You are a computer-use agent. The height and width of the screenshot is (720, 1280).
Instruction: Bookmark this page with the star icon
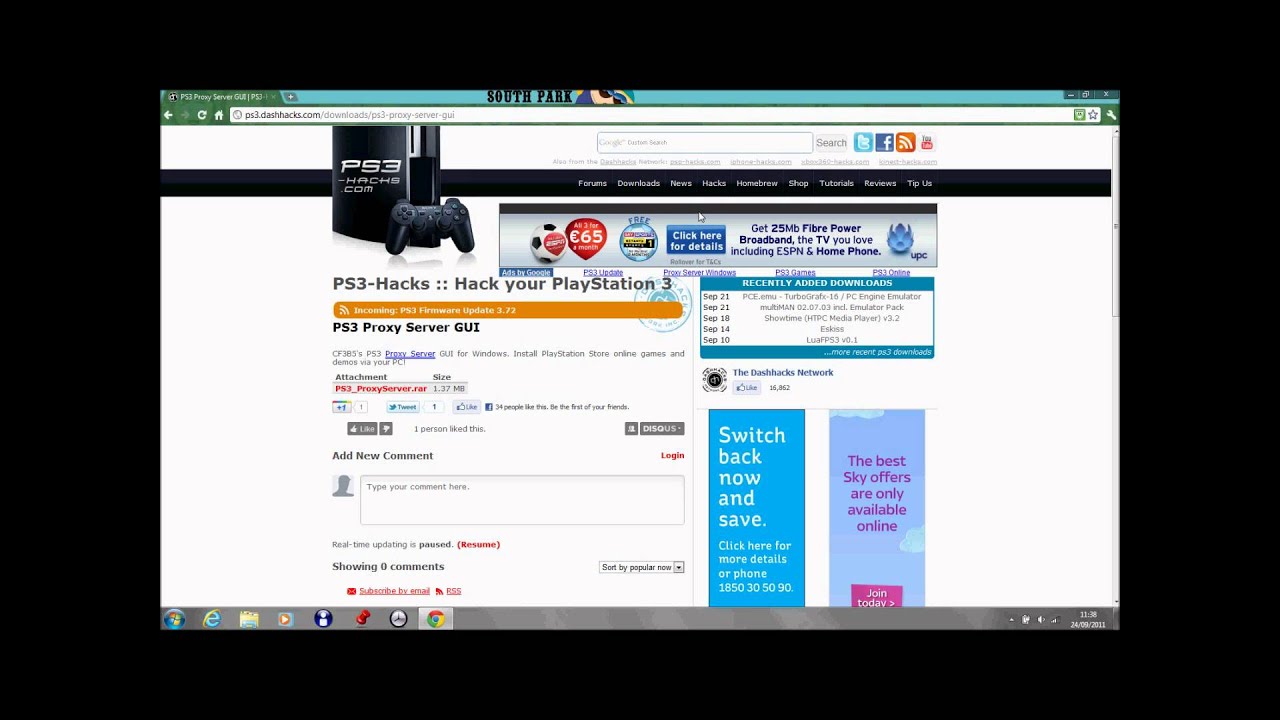[1093, 115]
